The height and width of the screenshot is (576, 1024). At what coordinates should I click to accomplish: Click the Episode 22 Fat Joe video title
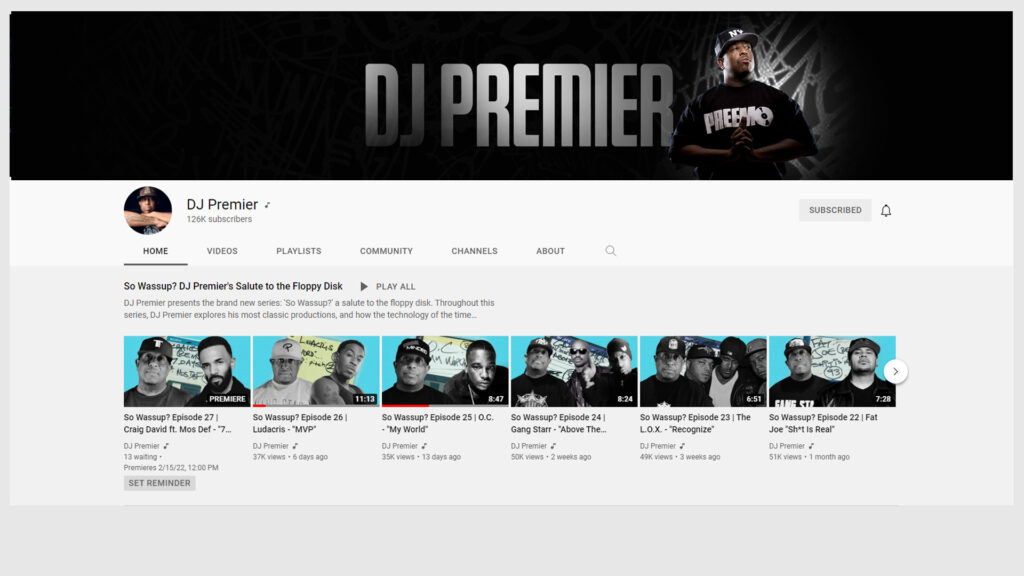tap(823, 423)
